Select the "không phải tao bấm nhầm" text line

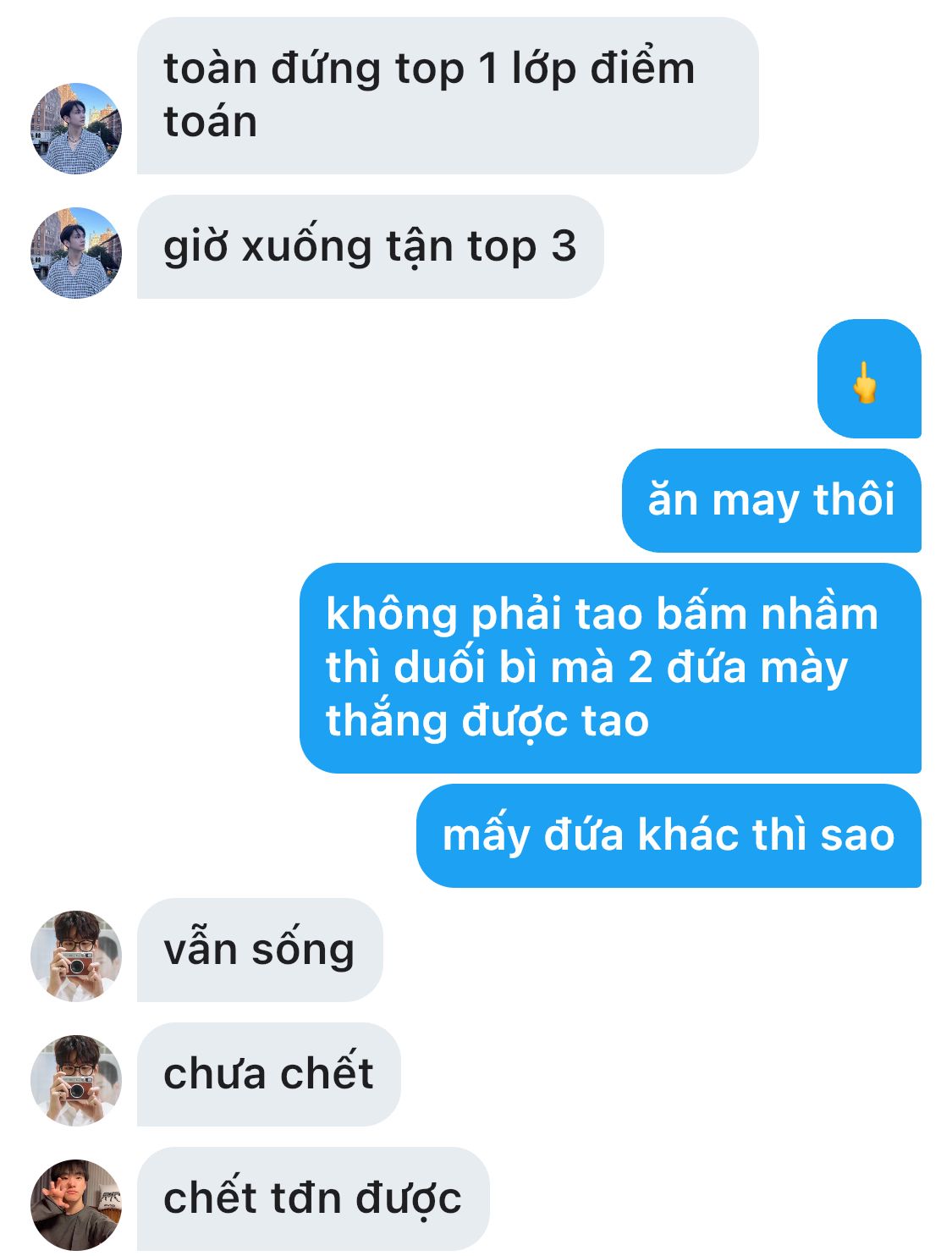point(602,614)
